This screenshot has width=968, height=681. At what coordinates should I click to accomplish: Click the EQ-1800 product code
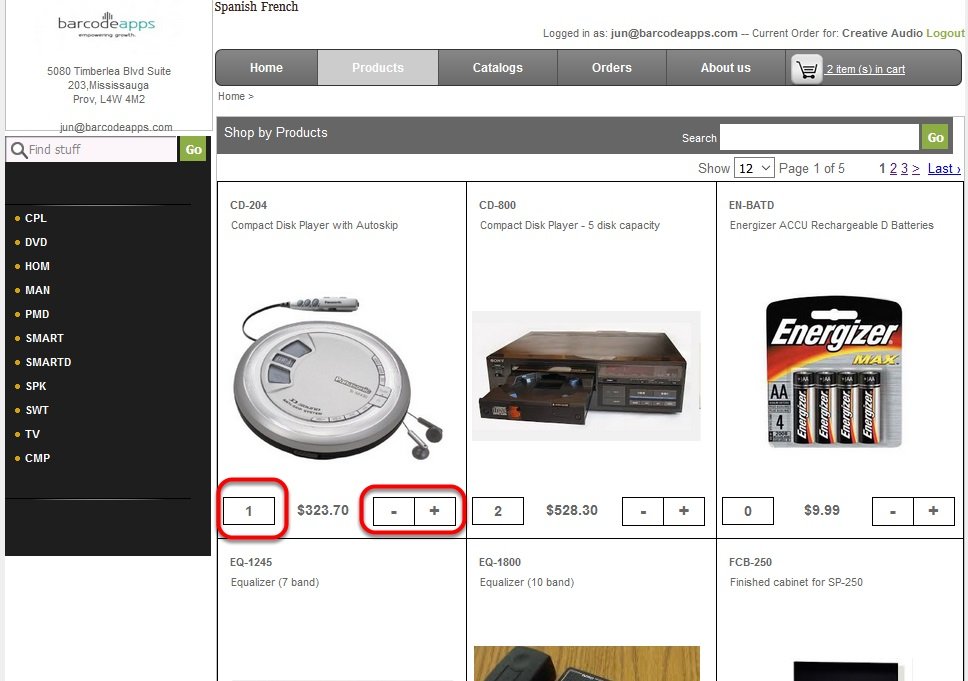[x=500, y=562]
